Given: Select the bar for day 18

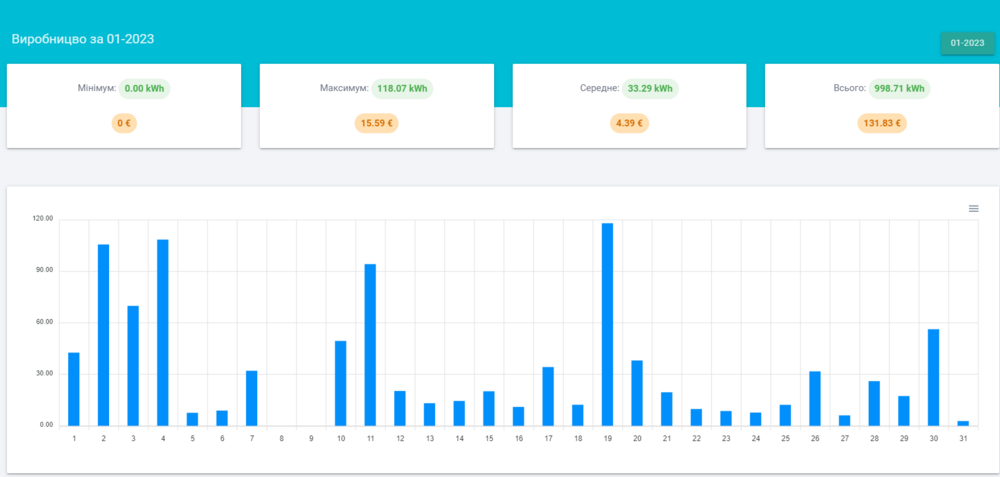Looking at the screenshot, I should click(x=578, y=415).
